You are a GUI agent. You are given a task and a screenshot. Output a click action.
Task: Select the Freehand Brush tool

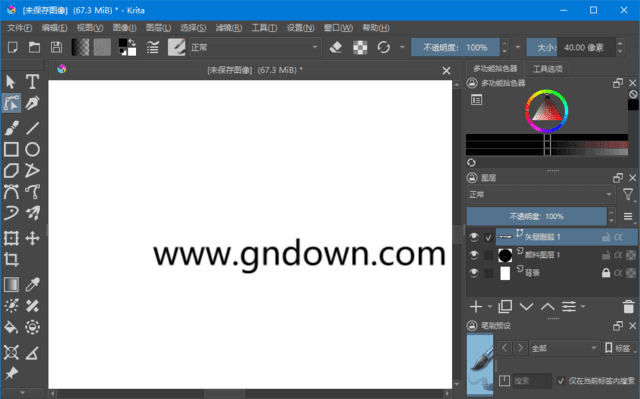(x=11, y=128)
